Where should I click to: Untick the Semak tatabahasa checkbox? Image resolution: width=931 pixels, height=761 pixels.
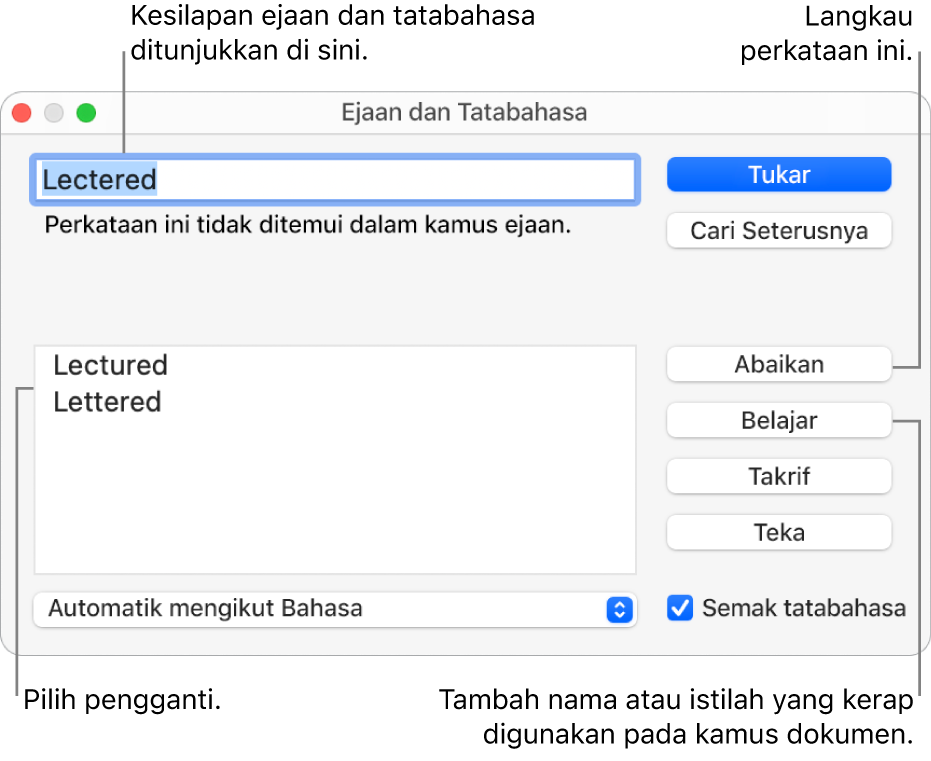(x=680, y=608)
